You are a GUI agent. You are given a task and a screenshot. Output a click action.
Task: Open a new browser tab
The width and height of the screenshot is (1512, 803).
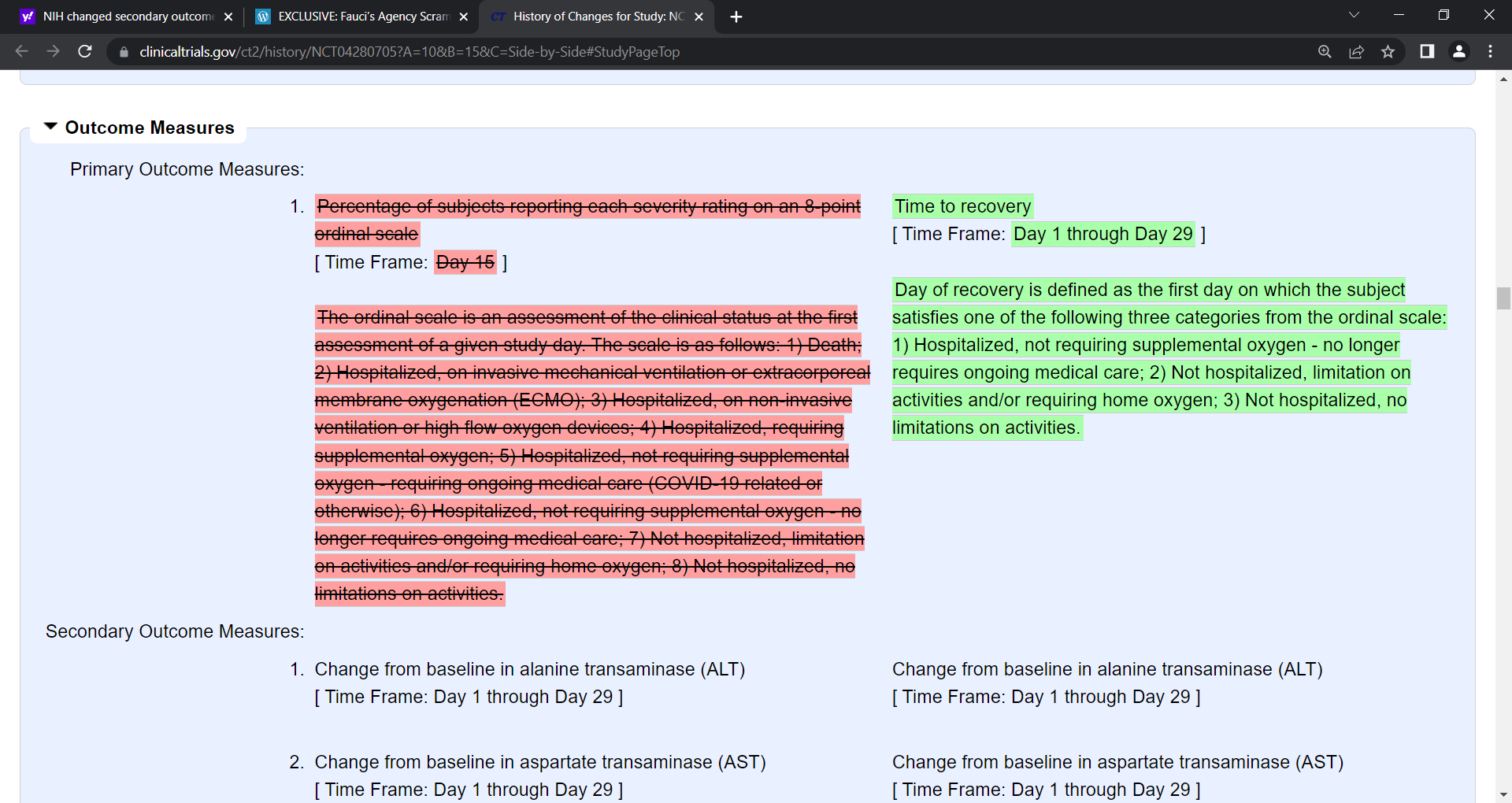[736, 17]
